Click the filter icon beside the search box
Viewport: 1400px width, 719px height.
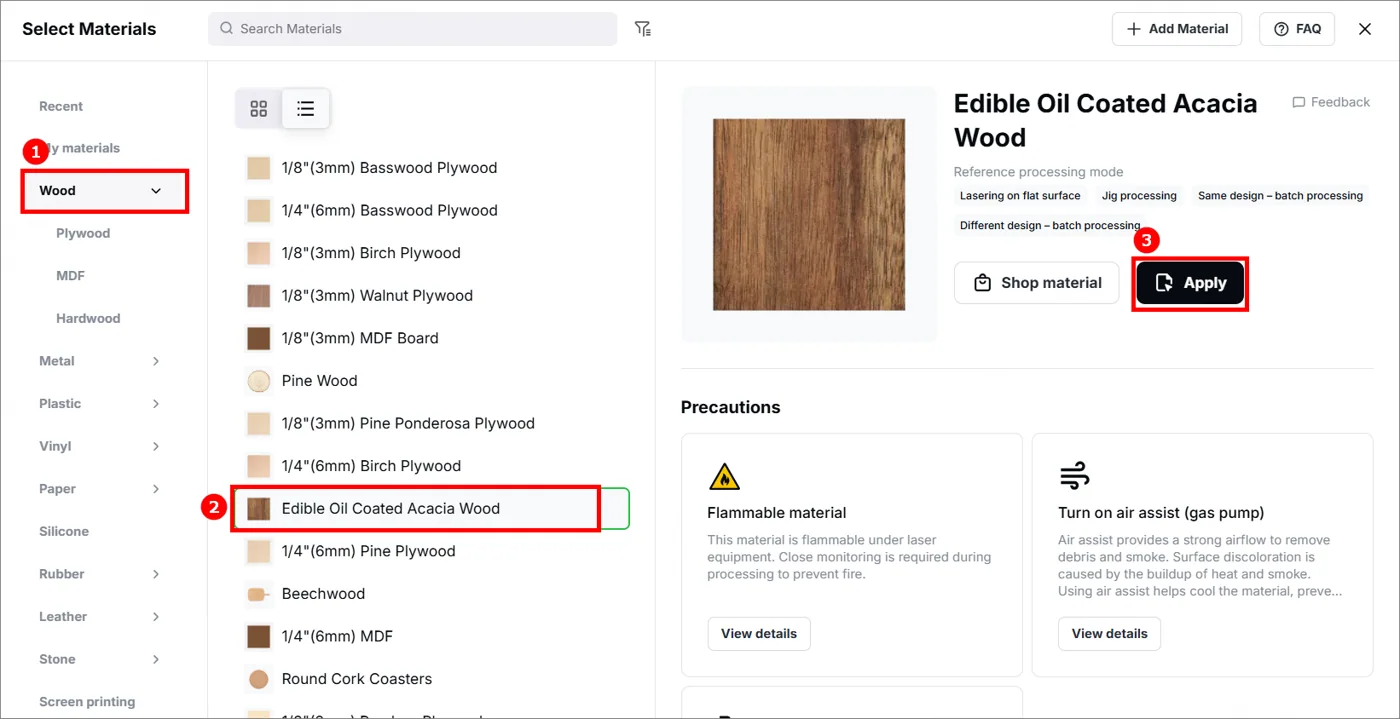[643, 29]
